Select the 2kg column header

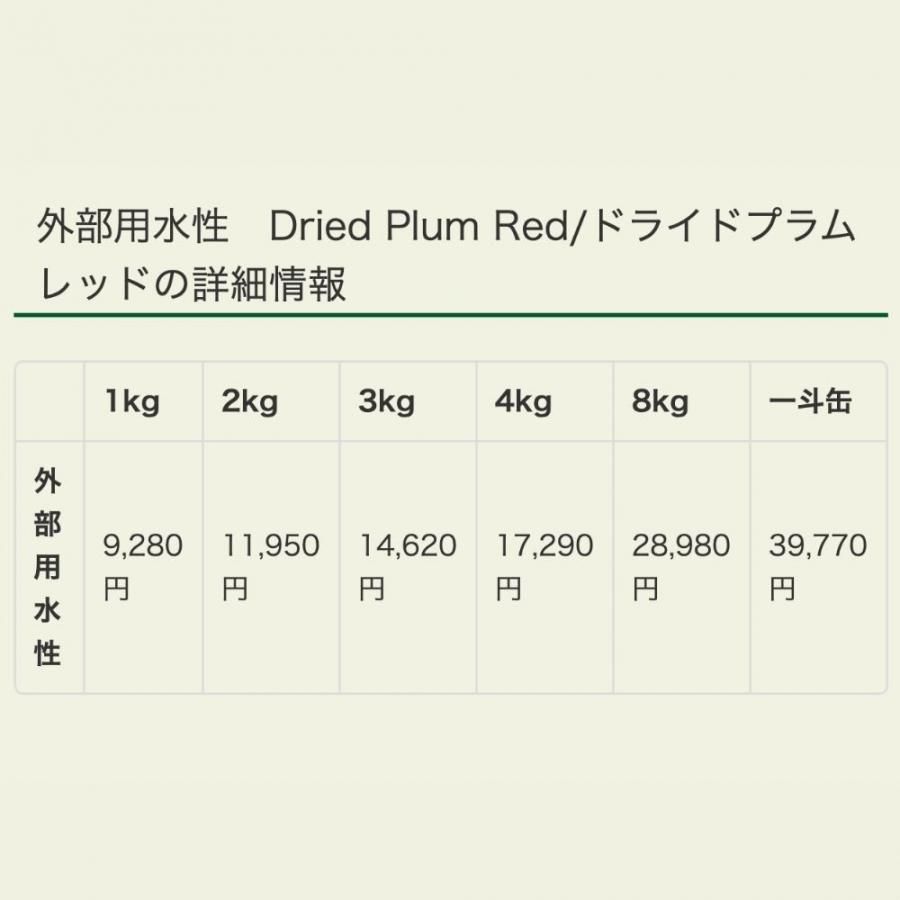(271, 401)
